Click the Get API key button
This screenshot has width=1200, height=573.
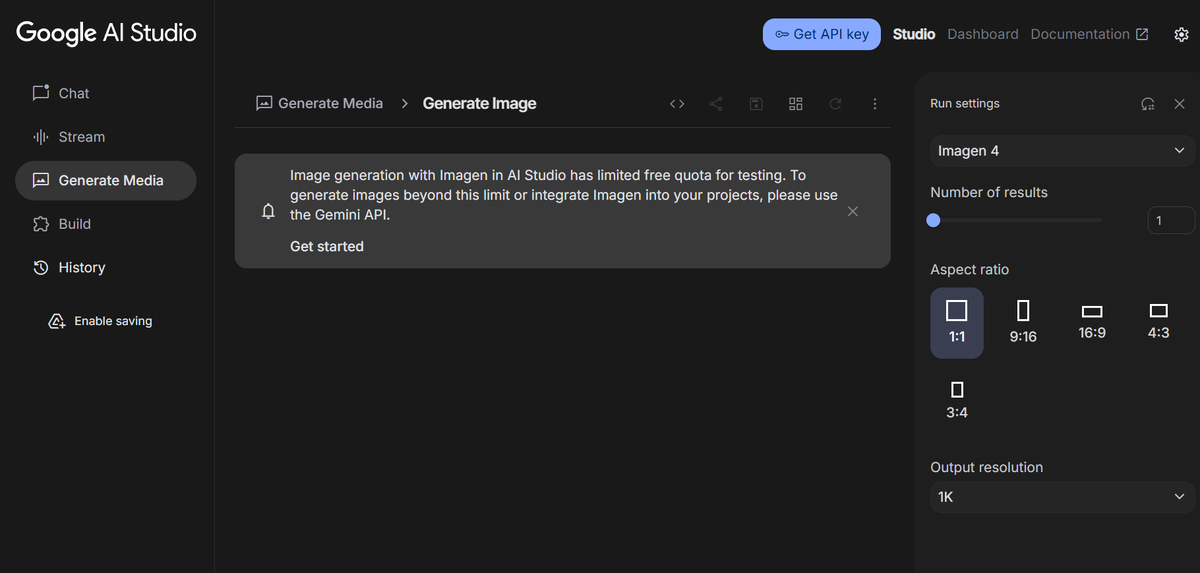821,34
